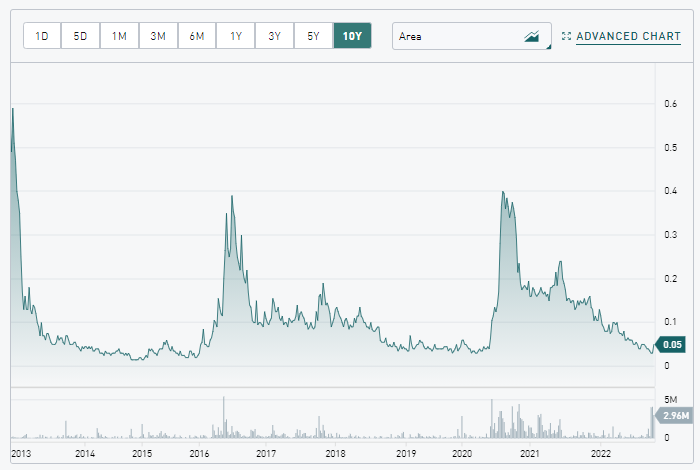Click the 0.05 current price label
This screenshot has height=470, width=700.
671,344
